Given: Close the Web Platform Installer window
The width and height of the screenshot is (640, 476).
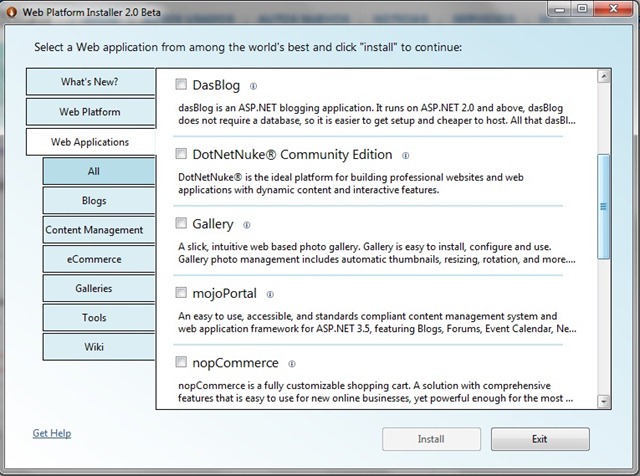Looking at the screenshot, I should [x=613, y=9].
